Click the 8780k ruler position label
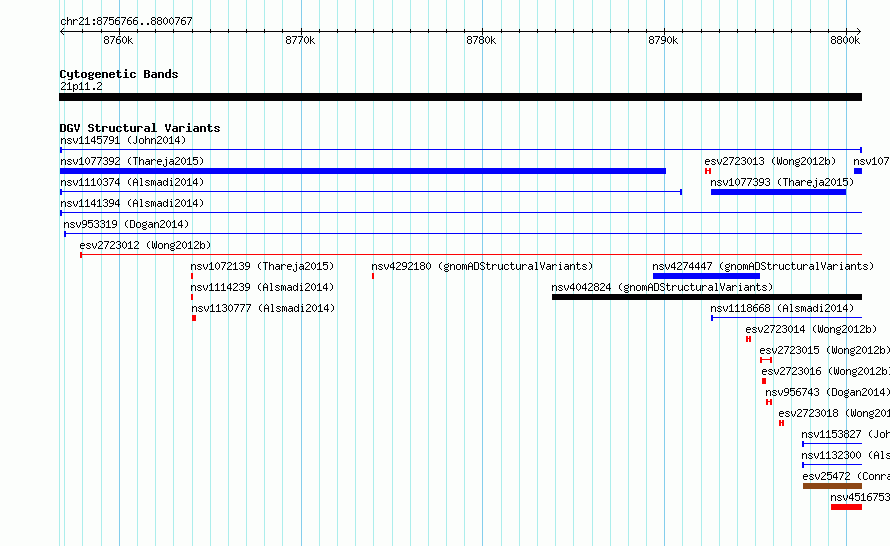 [x=481, y=40]
